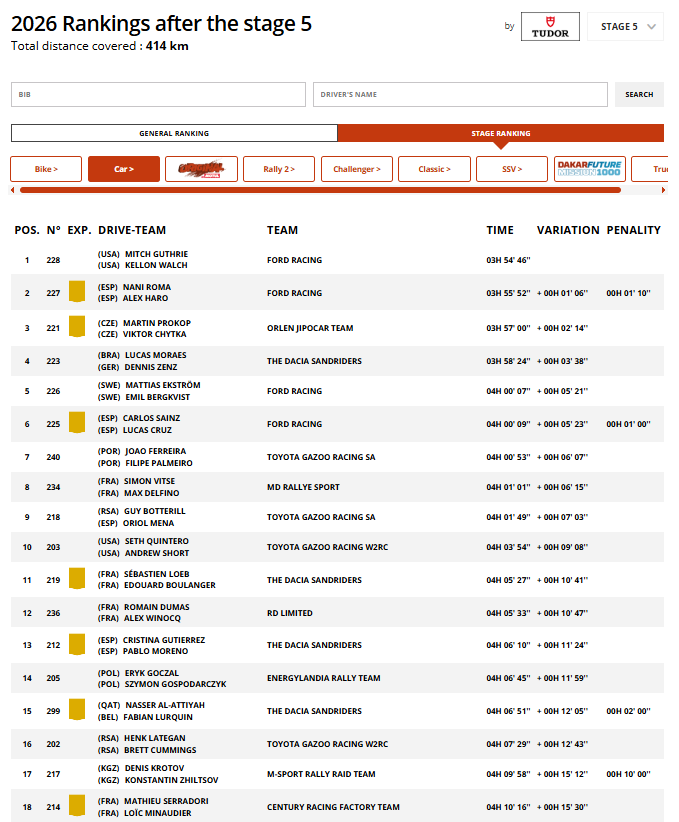This screenshot has width=679, height=822.
Task: Click driver name Henk Lategan
Action: tap(155, 738)
